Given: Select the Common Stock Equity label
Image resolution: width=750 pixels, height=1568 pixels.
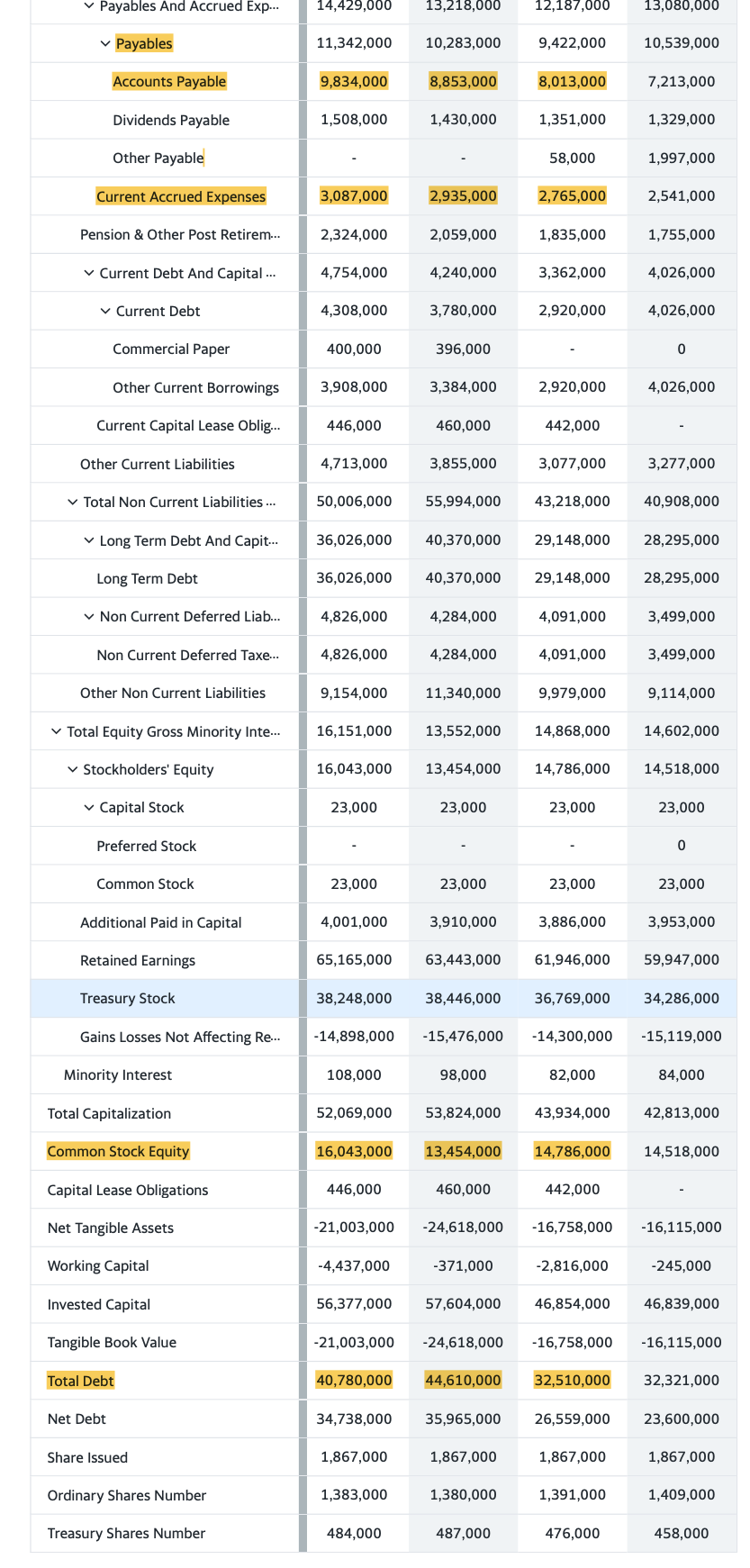Looking at the screenshot, I should click(x=118, y=1151).
